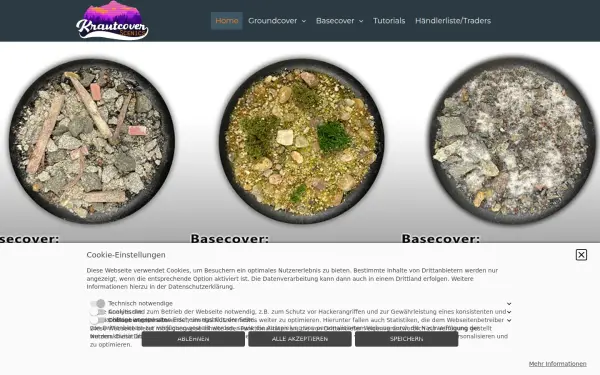Toggle the Technisch notwendige cookie switch

[98, 303]
